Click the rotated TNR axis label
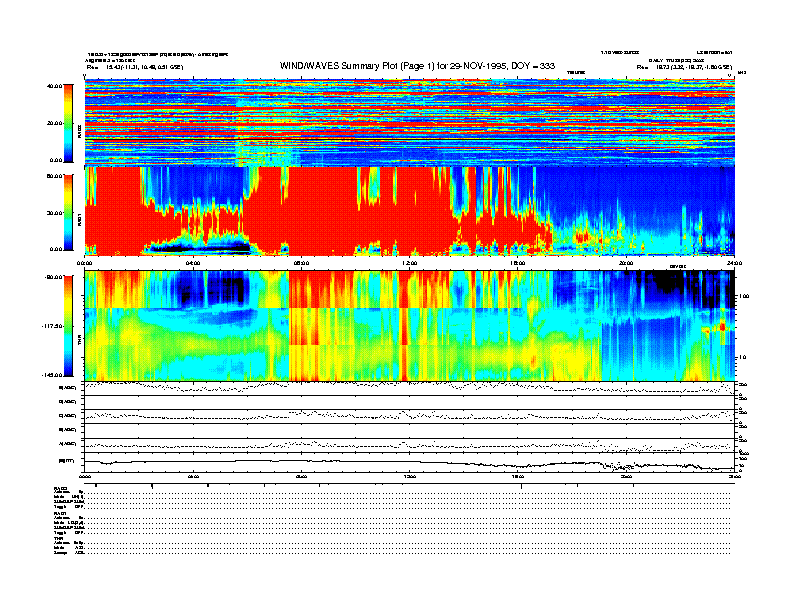792x612 pixels. 79,342
